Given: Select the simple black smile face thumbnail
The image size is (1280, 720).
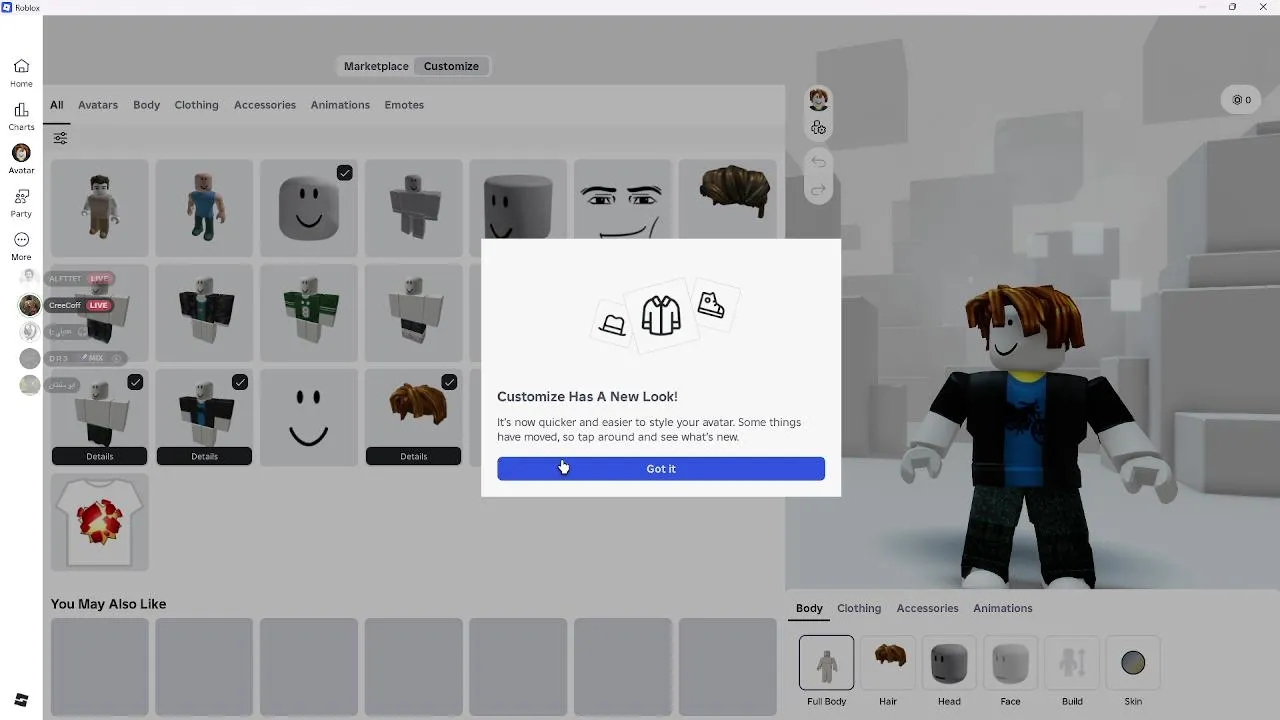Looking at the screenshot, I should click(308, 418).
